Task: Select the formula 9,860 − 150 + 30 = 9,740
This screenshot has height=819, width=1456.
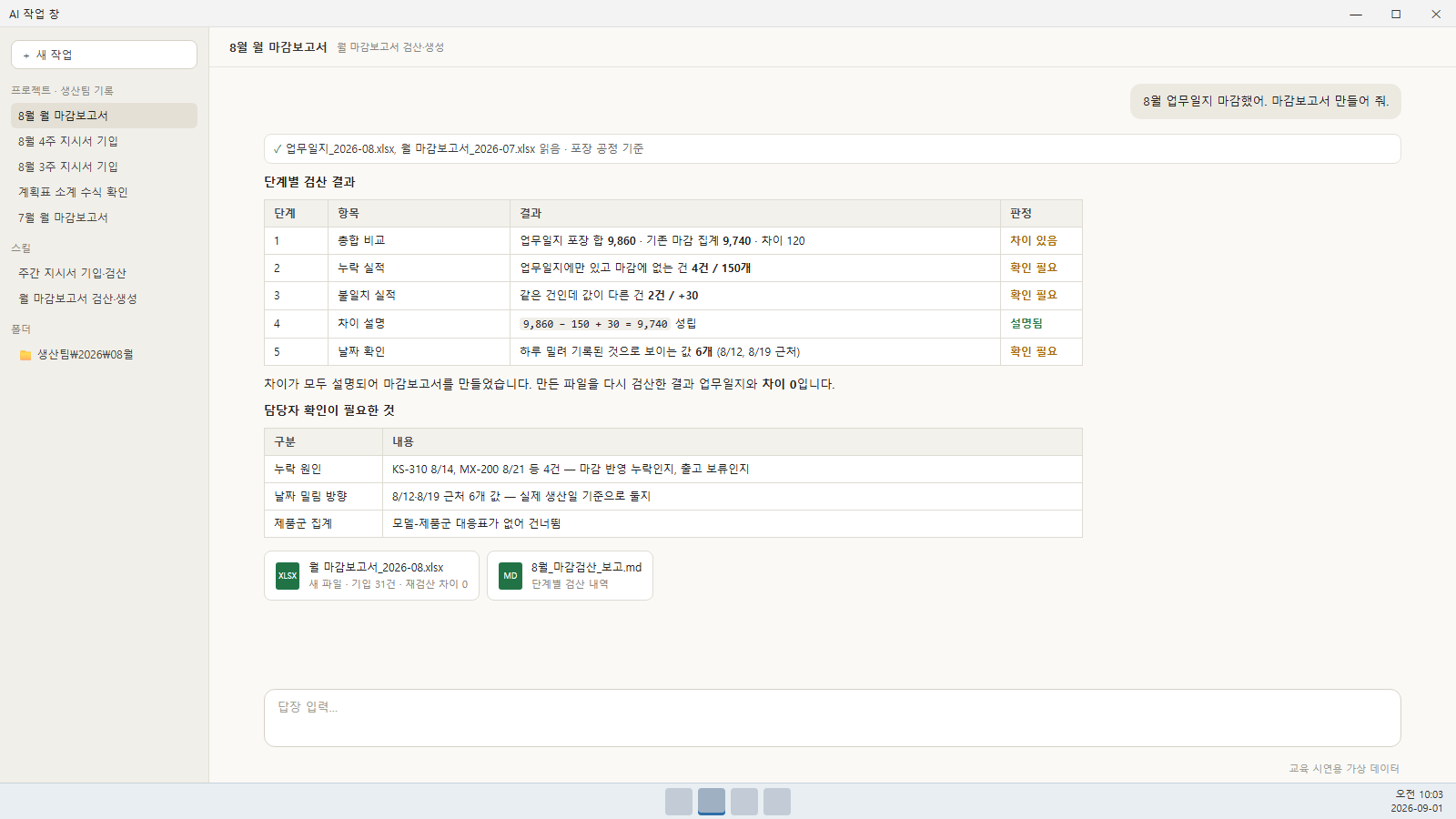Action: 595,324
